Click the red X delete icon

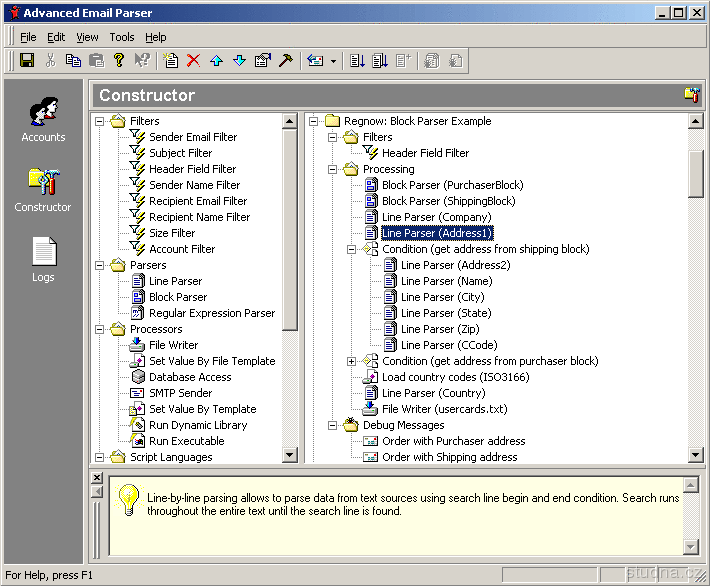(x=193, y=61)
